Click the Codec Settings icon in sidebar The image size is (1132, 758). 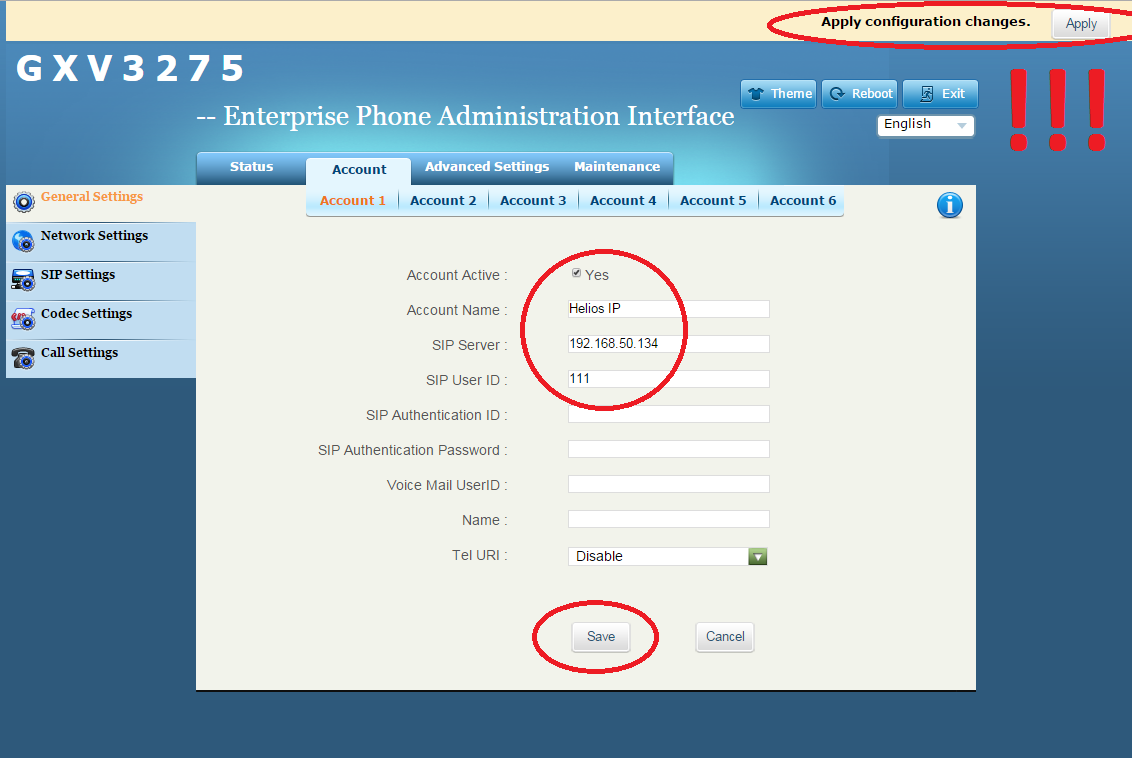pos(23,318)
